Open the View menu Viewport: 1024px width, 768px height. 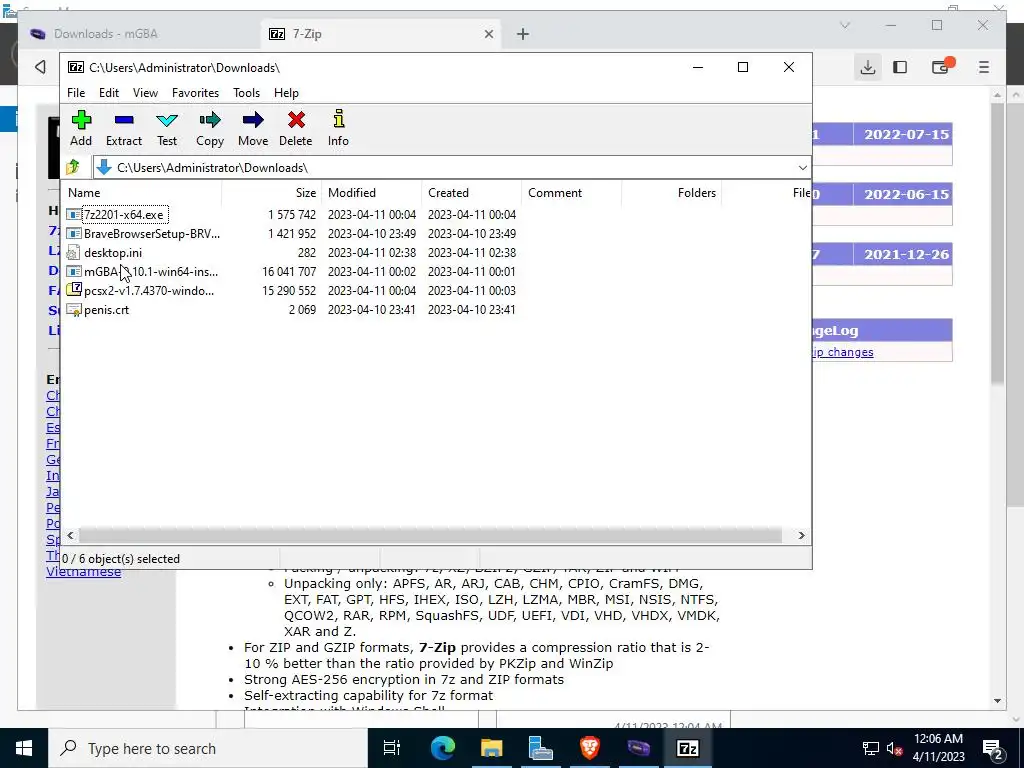[146, 93]
